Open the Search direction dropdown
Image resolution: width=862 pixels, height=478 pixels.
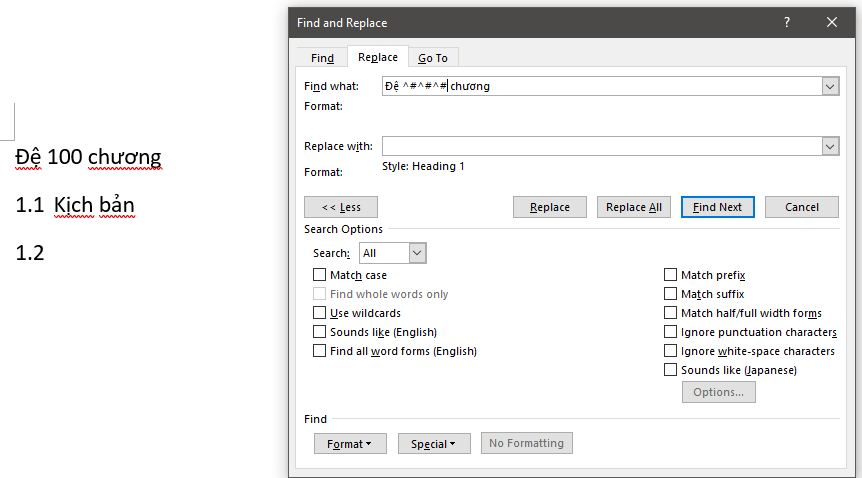click(x=417, y=254)
